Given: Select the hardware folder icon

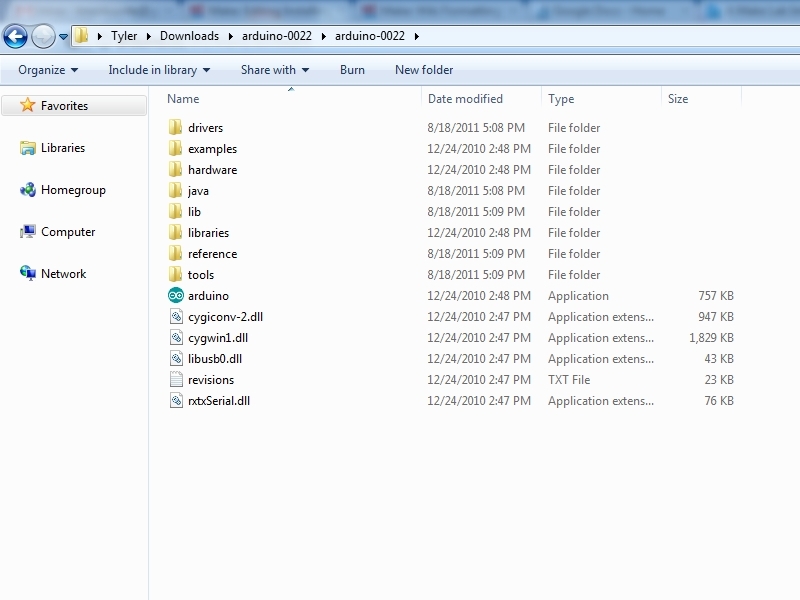Looking at the screenshot, I should (175, 169).
